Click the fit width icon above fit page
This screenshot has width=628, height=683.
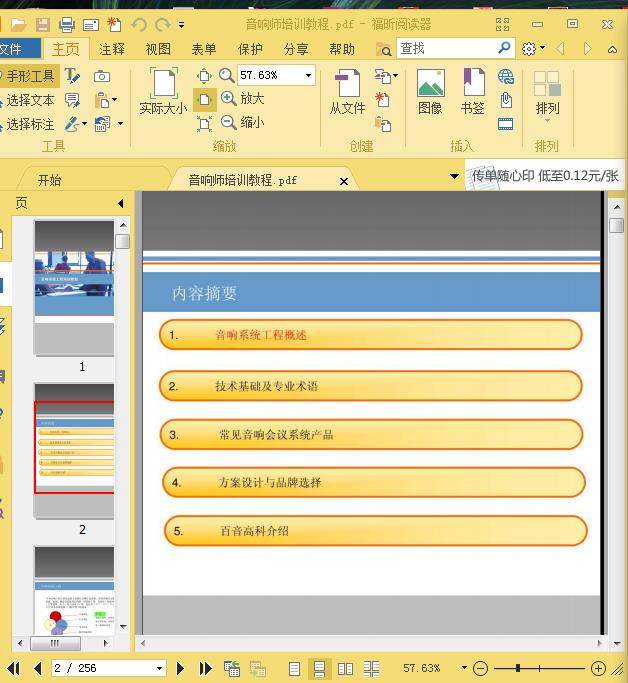tap(204, 76)
